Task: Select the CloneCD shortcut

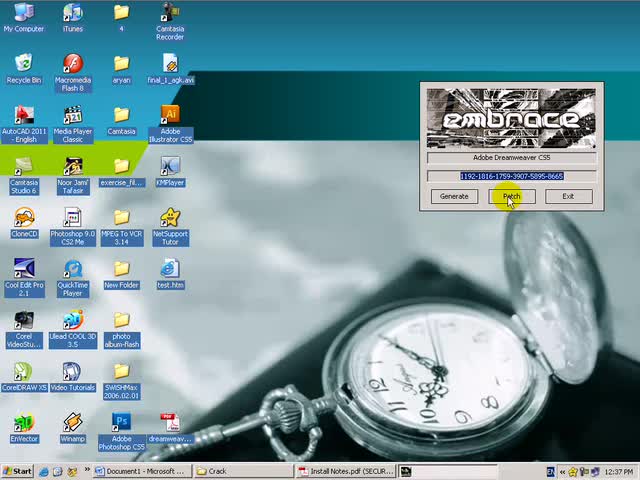Action: click(x=24, y=222)
